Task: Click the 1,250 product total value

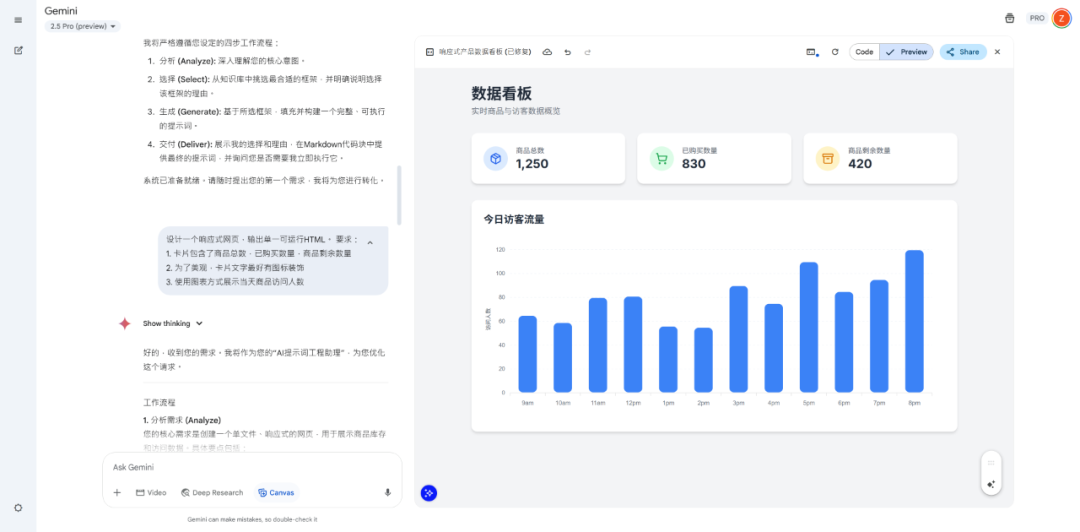Action: [x=532, y=164]
